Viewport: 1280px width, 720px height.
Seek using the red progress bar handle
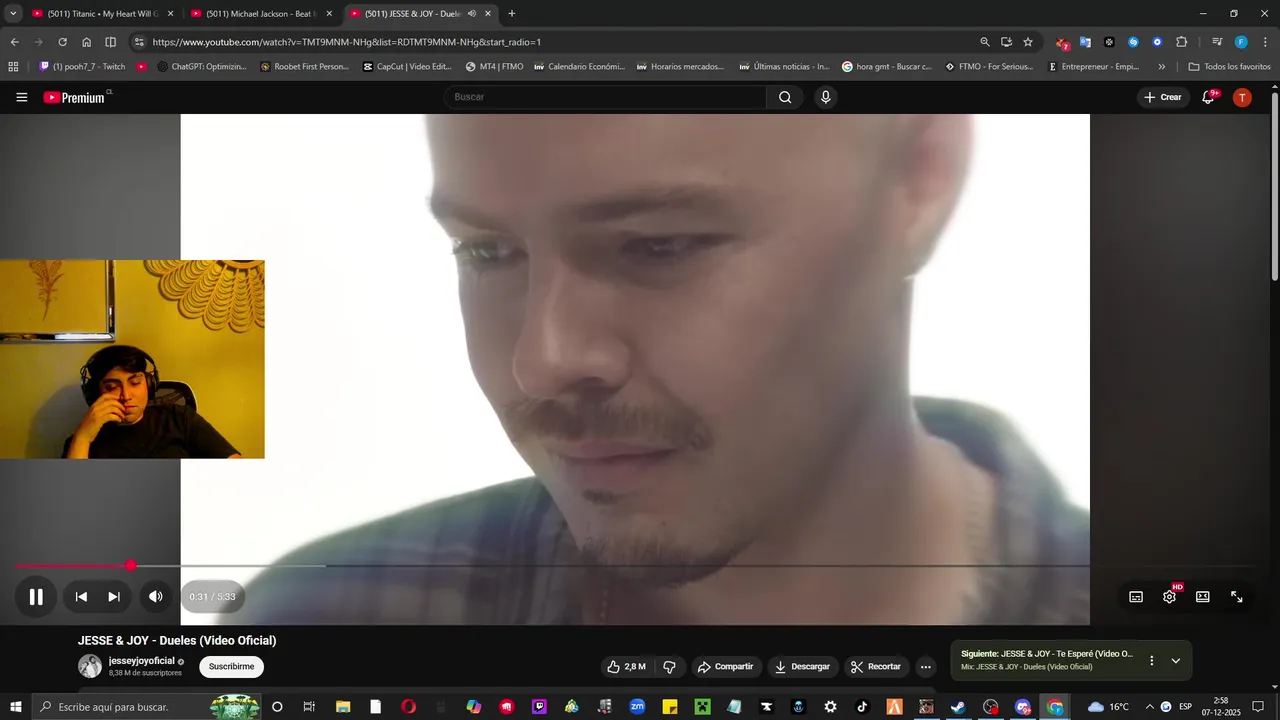point(131,566)
